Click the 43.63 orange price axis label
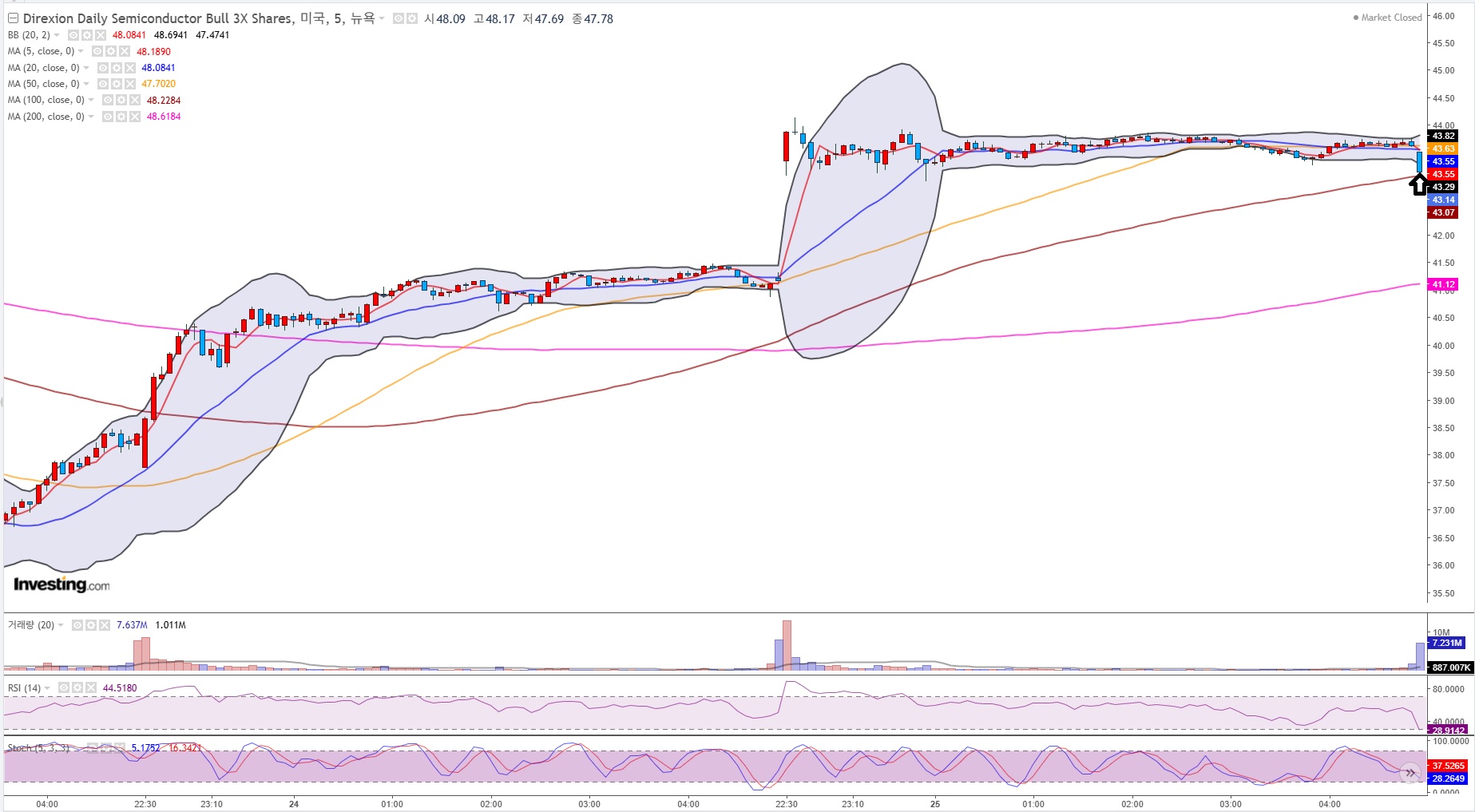 1443,149
